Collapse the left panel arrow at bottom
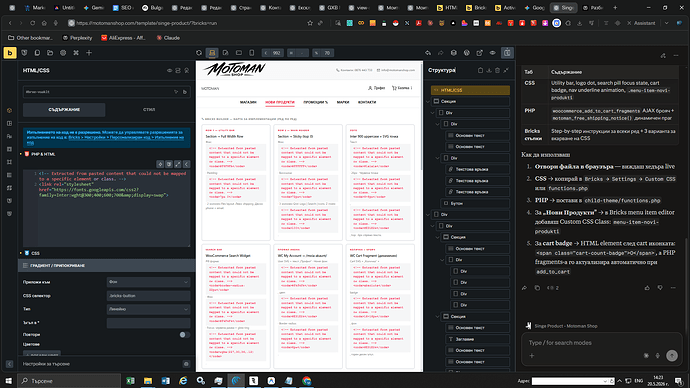 9,364
